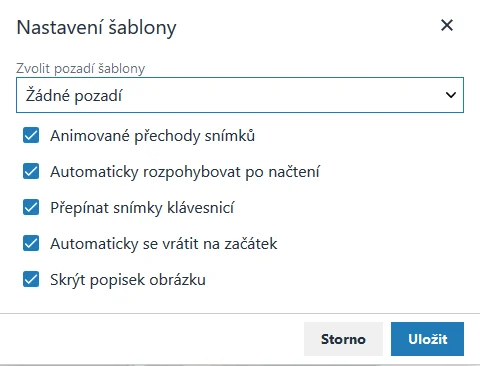Turn off Skrýt popisek obrázku checkbox

[x=31, y=279]
